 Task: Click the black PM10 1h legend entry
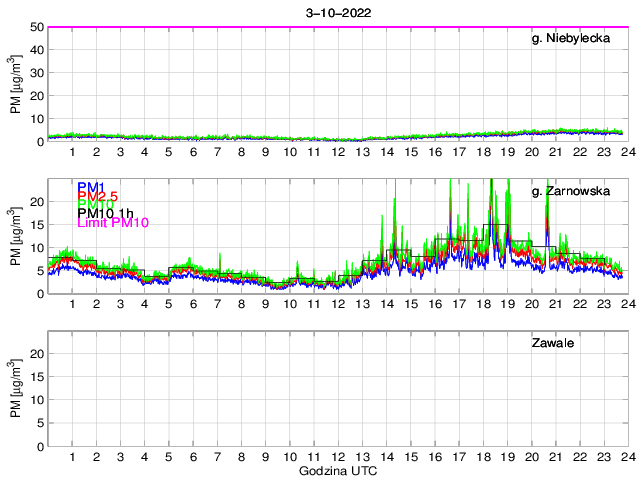point(107,213)
